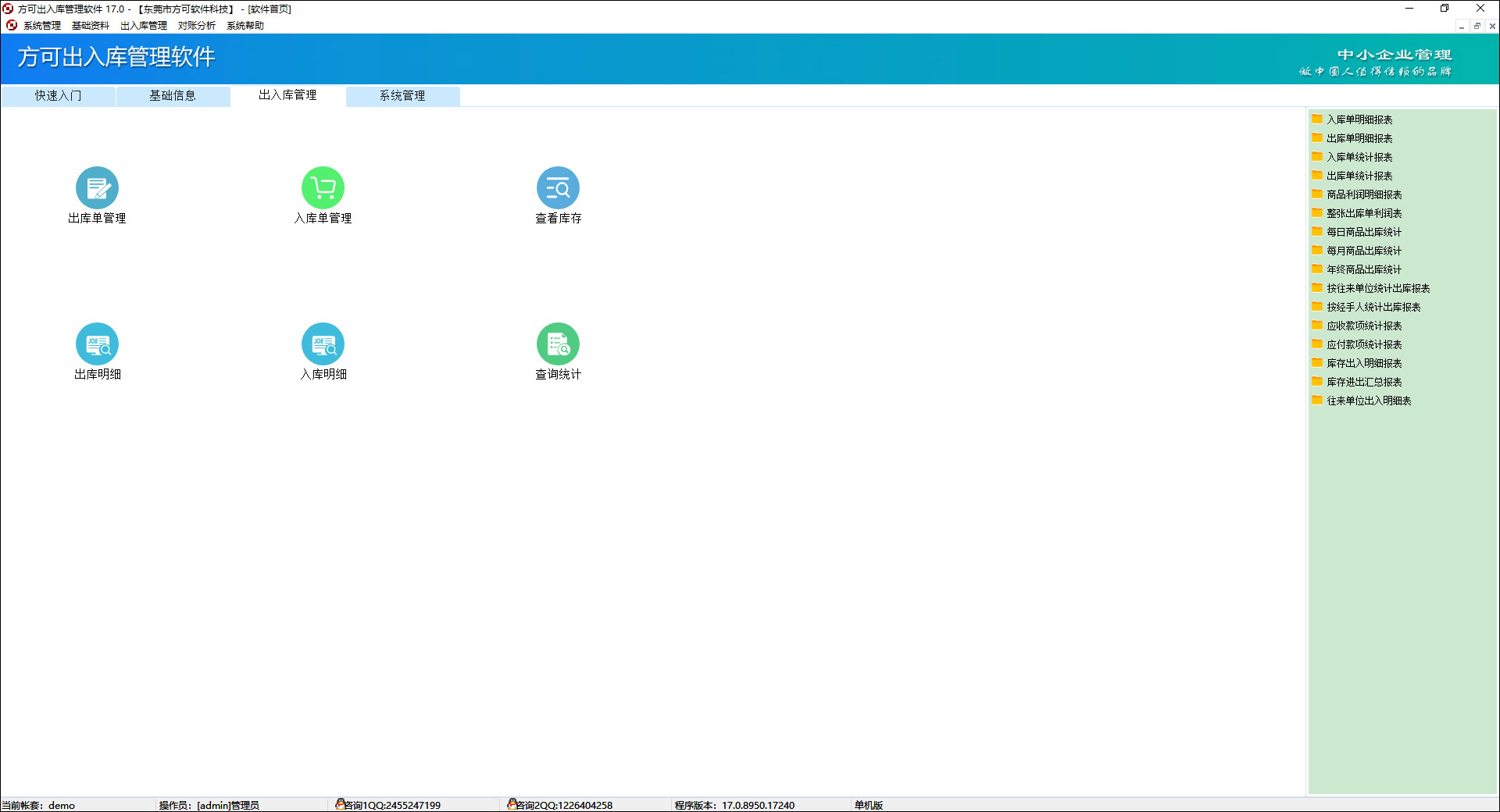Click the app logo icon in menu bar
Image resolution: width=1500 pixels, height=812 pixels.
point(12,25)
